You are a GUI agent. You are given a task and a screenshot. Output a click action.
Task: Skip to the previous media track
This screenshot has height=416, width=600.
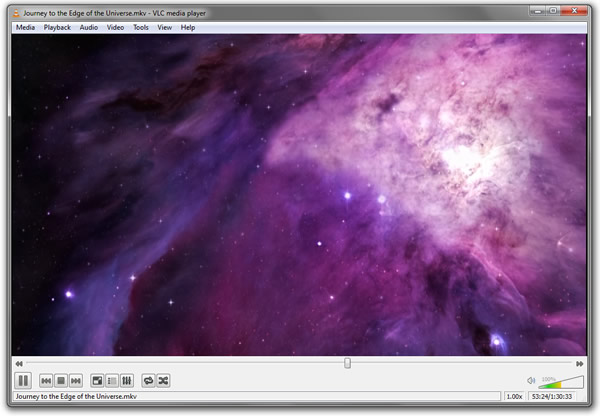point(46,381)
